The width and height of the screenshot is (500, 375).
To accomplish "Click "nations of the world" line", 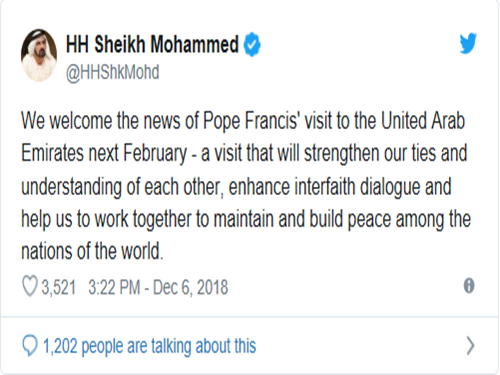I will (x=92, y=251).
